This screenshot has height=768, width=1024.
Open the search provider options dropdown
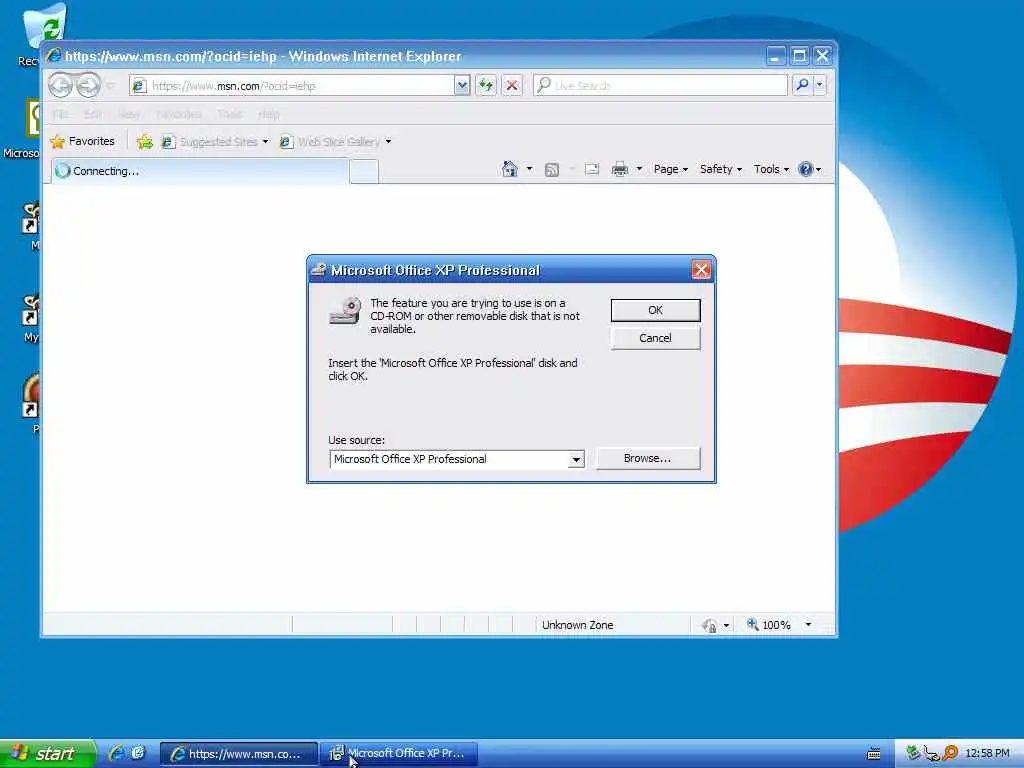(x=820, y=85)
